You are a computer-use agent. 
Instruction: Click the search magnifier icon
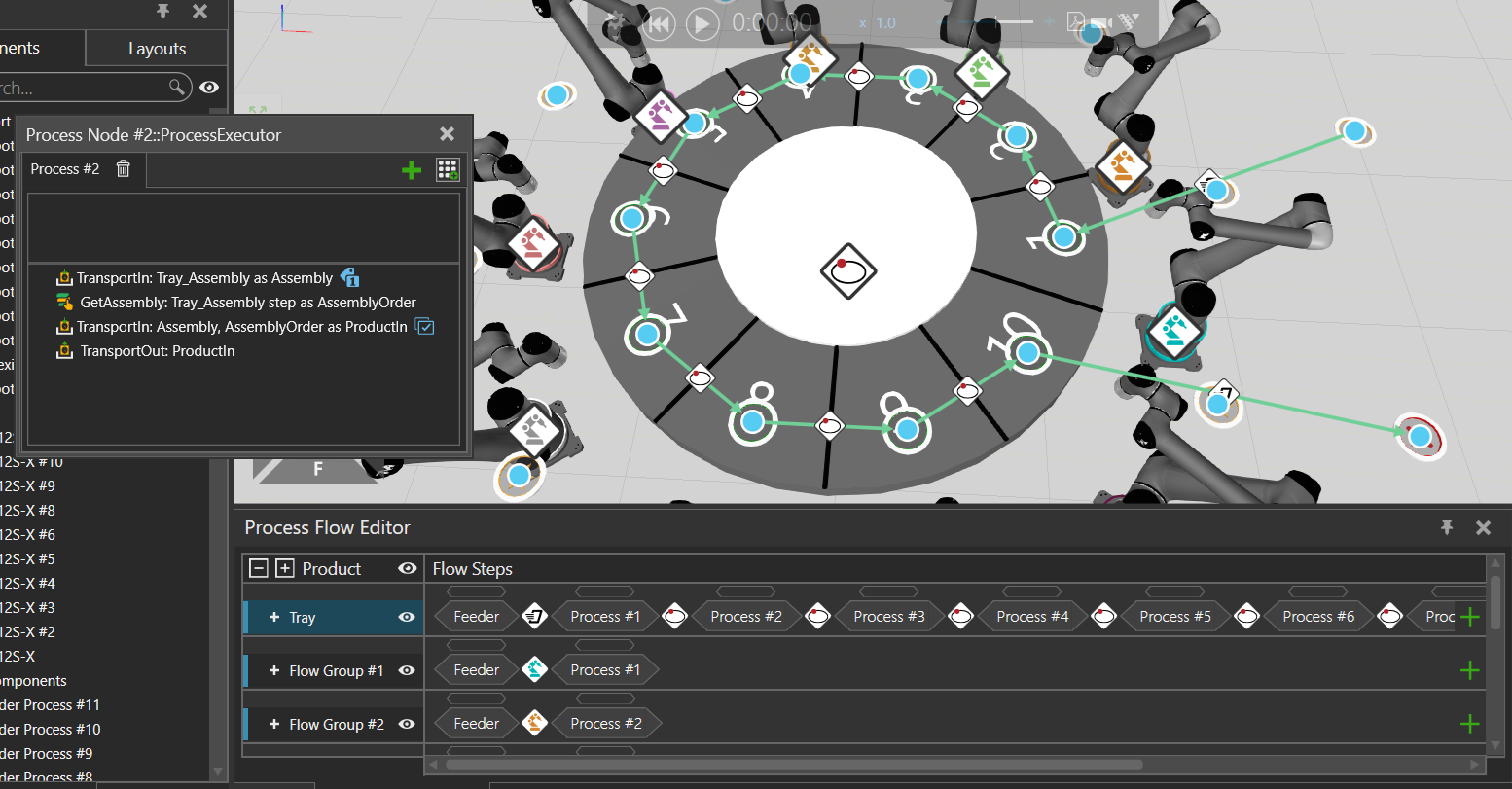point(177,88)
